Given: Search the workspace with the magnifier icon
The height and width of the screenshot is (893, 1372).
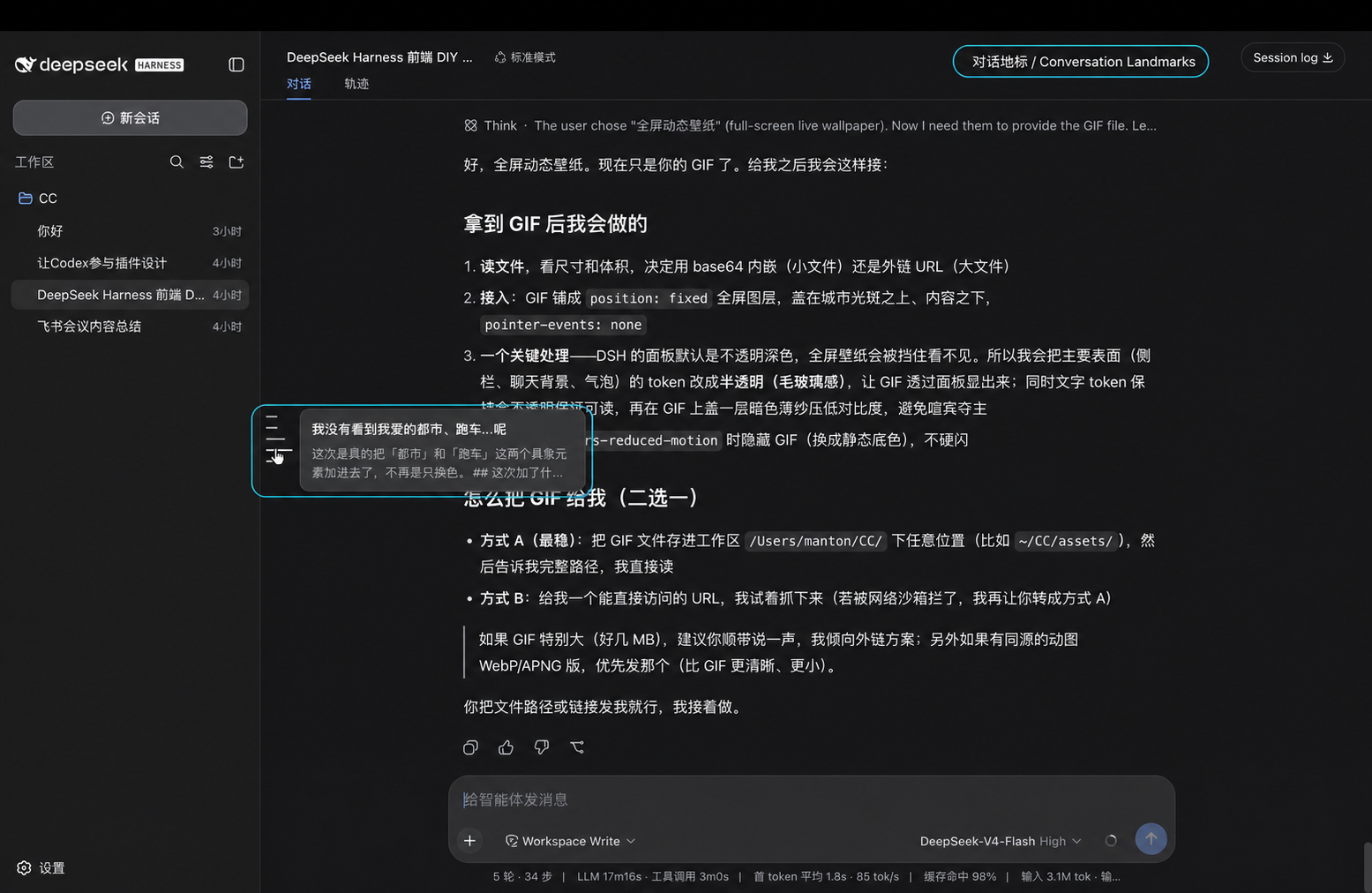Looking at the screenshot, I should 176,161.
